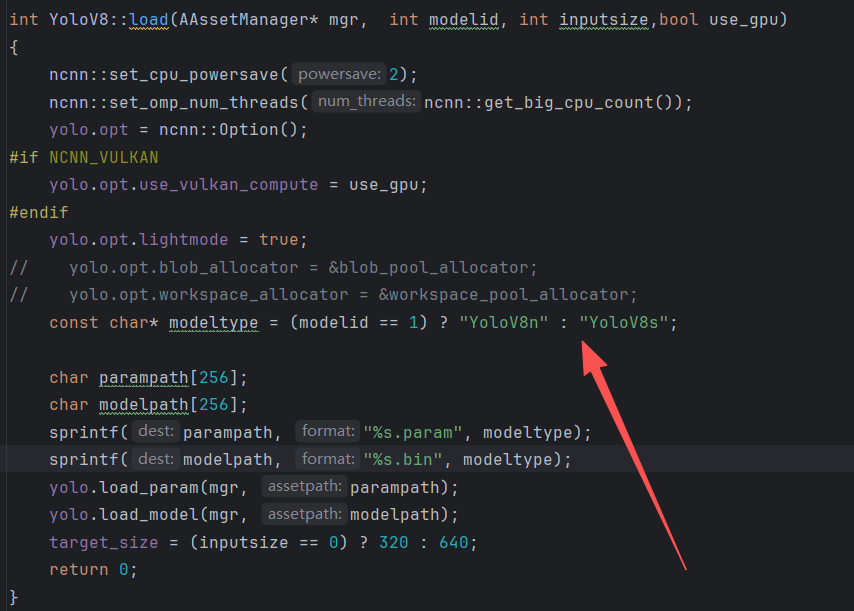Click the true literal value
Image resolution: width=854 pixels, height=611 pixels.
pos(278,240)
